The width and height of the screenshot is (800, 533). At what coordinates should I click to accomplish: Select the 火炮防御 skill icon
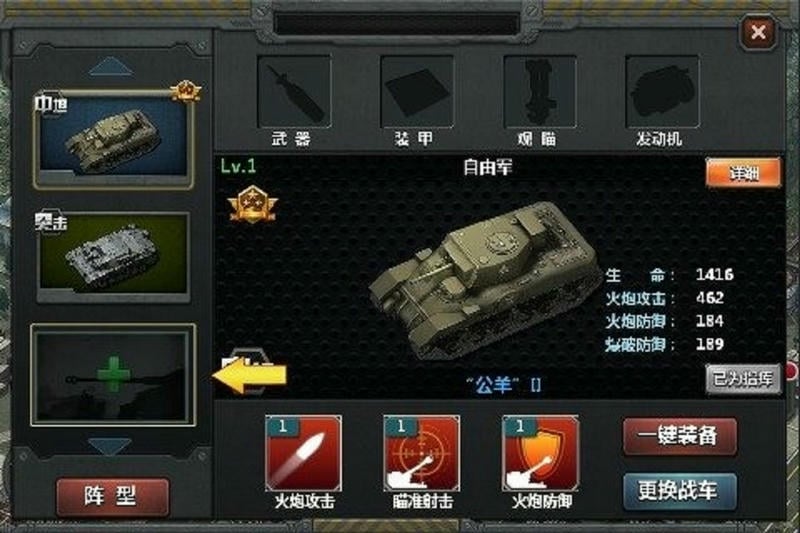pyautogui.click(x=541, y=453)
